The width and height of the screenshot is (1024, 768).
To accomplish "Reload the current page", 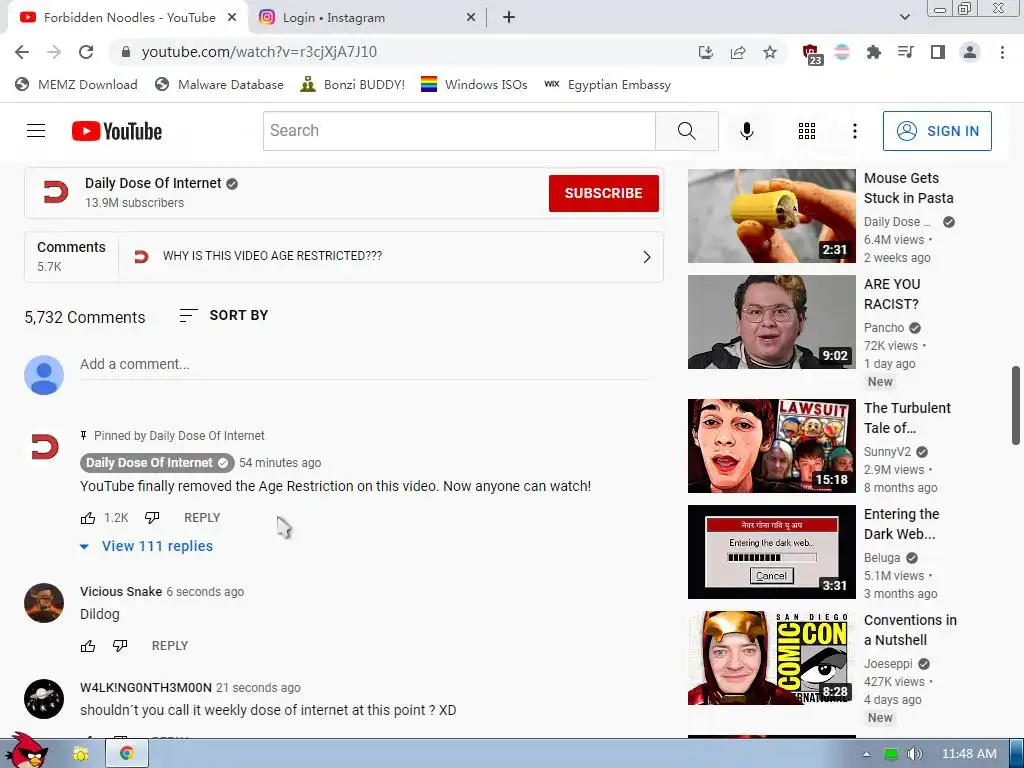I will (x=86, y=52).
